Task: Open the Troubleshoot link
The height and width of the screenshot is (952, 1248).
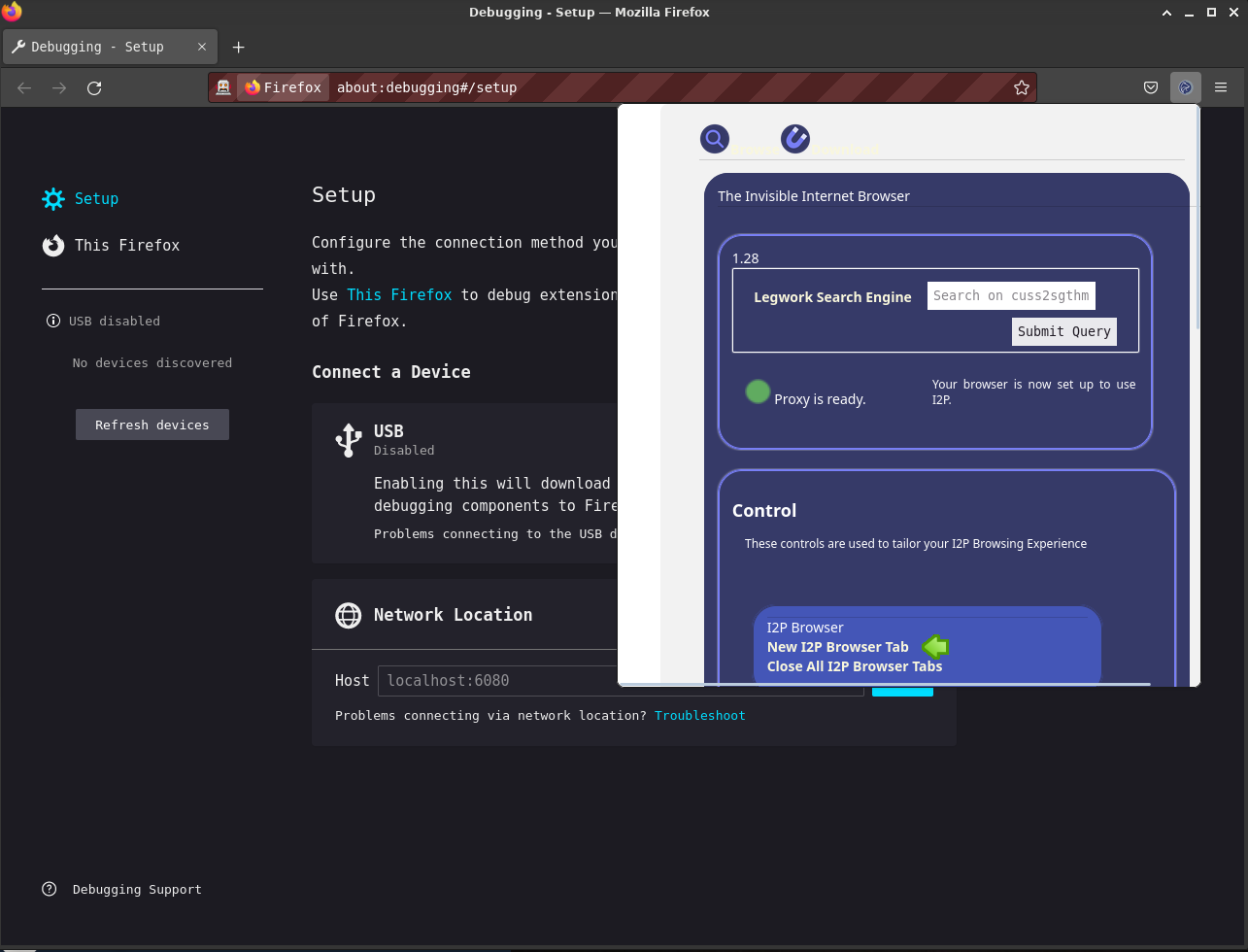Action: coord(700,715)
